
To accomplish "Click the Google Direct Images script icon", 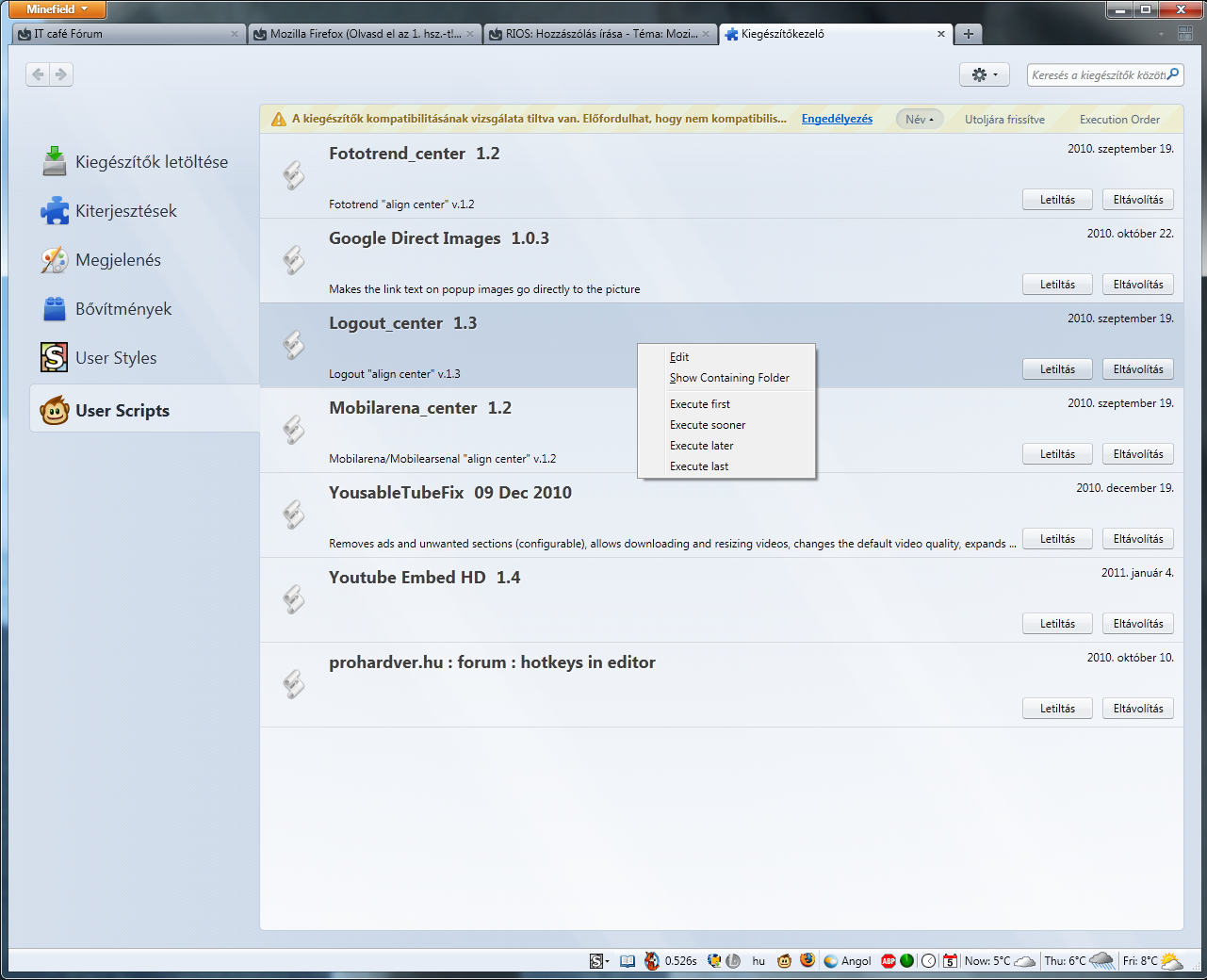I will tap(294, 260).
